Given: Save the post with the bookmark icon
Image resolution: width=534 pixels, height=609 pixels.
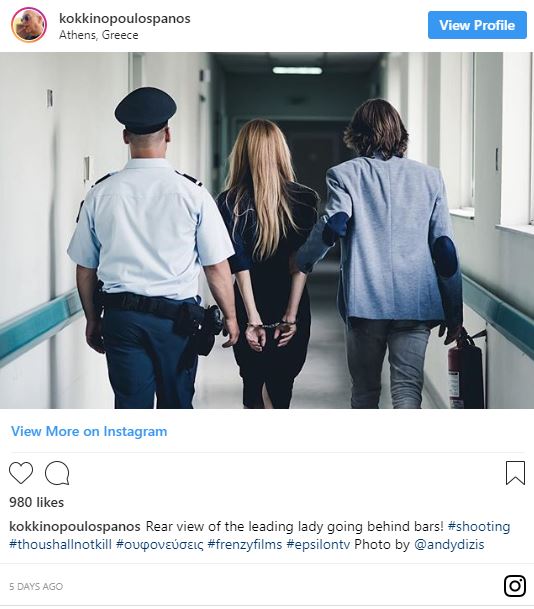Looking at the screenshot, I should pos(515,473).
